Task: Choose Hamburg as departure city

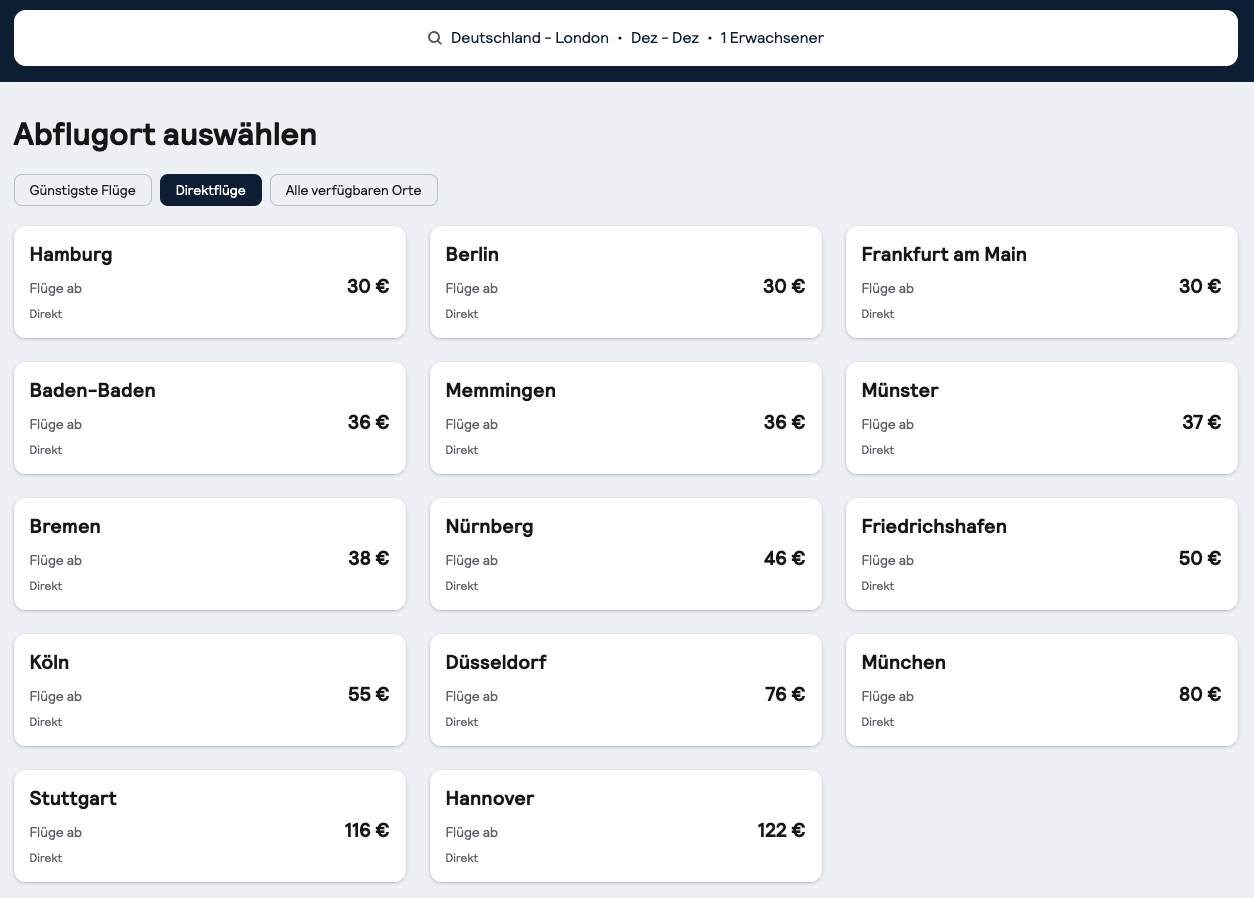Action: tap(209, 282)
